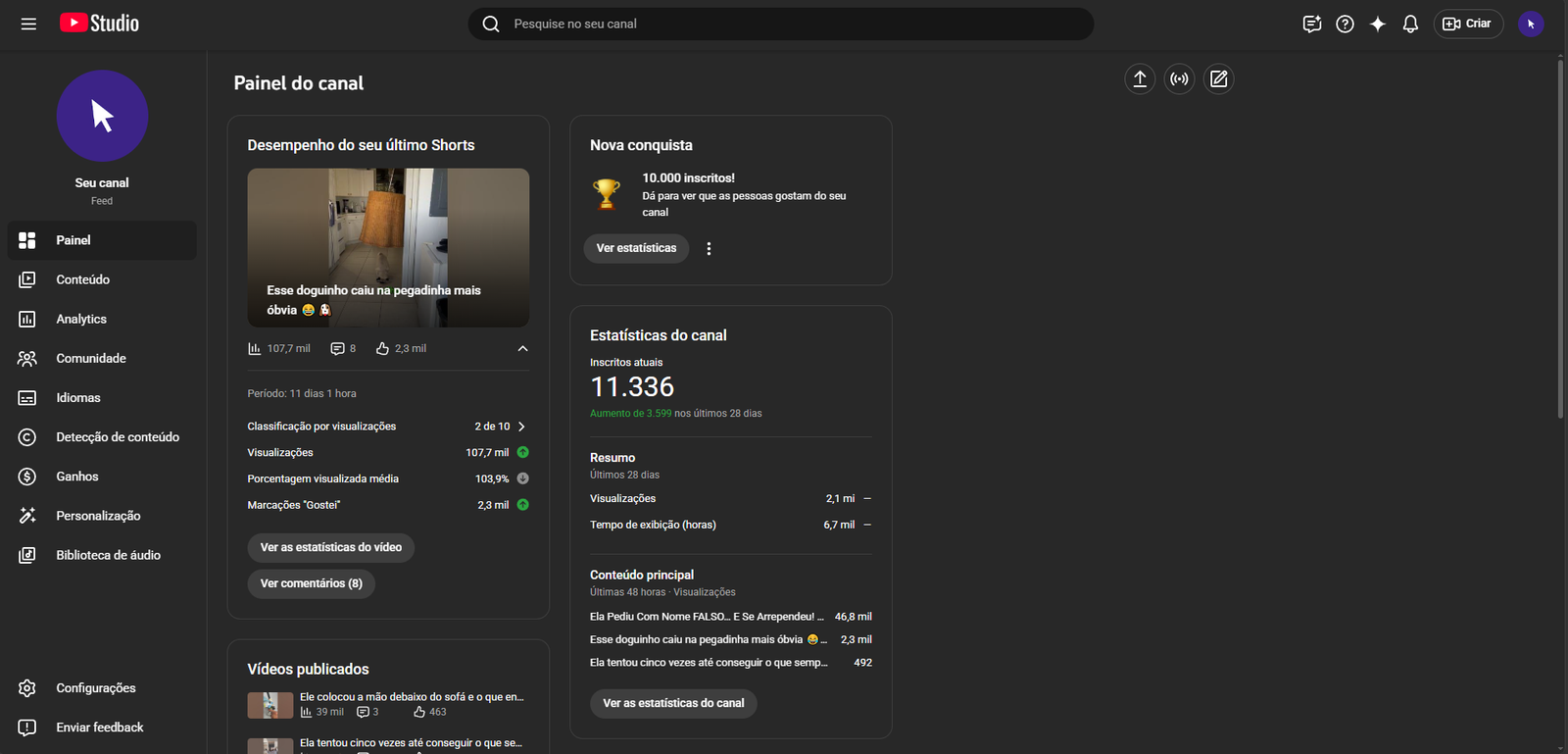Click the go live broadcast icon
Viewport: 1568px width, 754px height.
coord(1179,79)
